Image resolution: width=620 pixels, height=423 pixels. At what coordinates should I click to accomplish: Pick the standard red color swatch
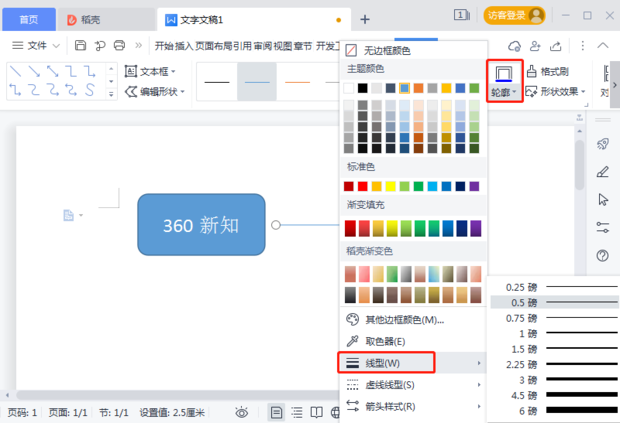(362, 186)
